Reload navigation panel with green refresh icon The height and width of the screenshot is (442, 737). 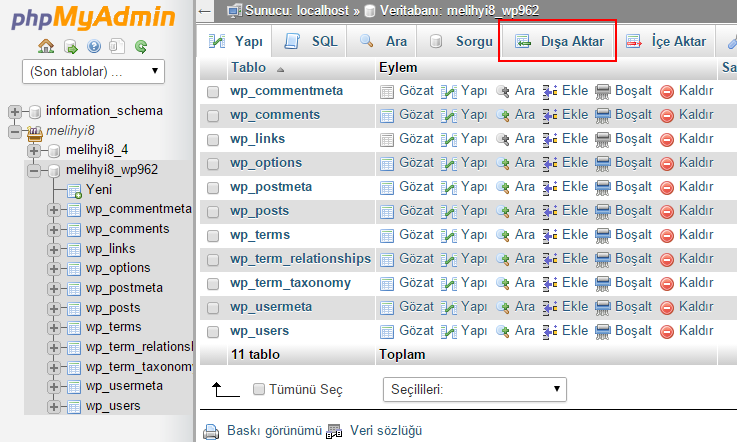(x=141, y=47)
